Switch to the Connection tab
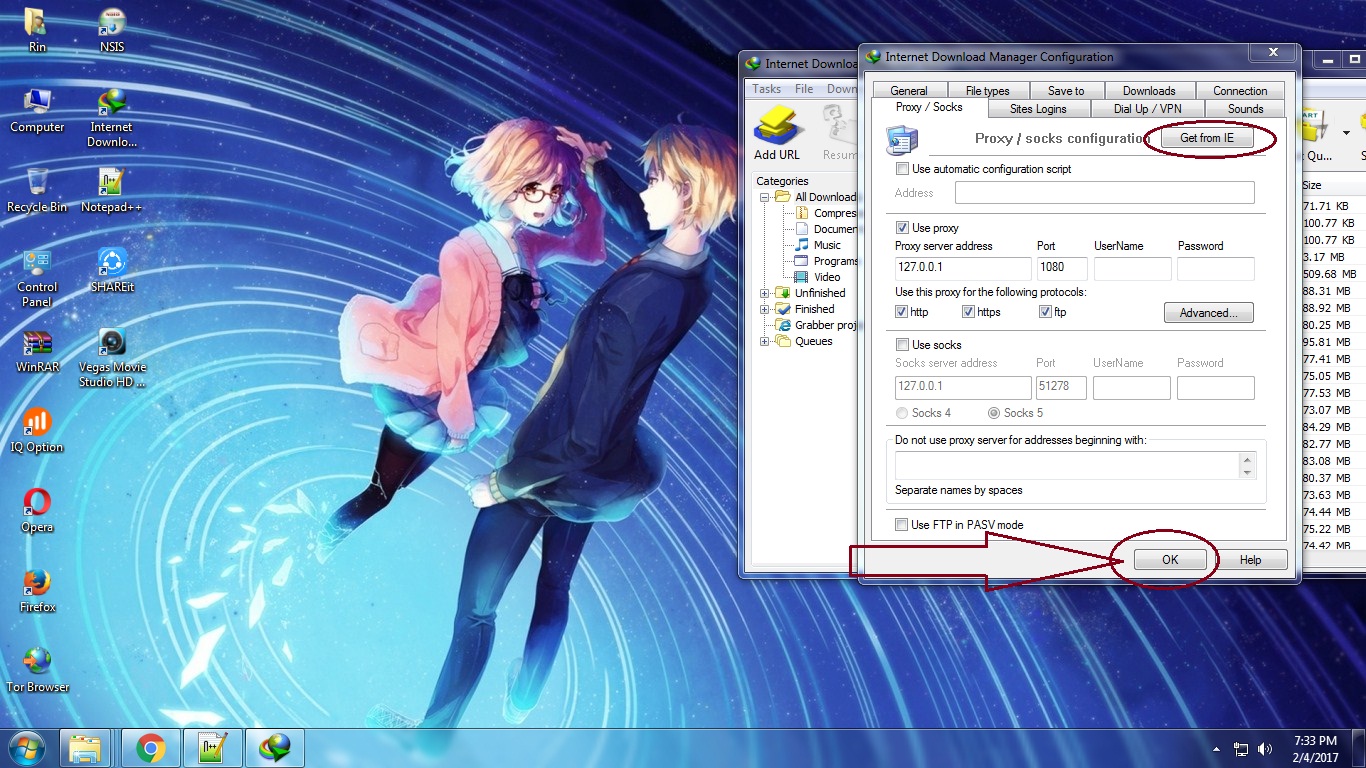The image size is (1366, 768). (x=1240, y=90)
